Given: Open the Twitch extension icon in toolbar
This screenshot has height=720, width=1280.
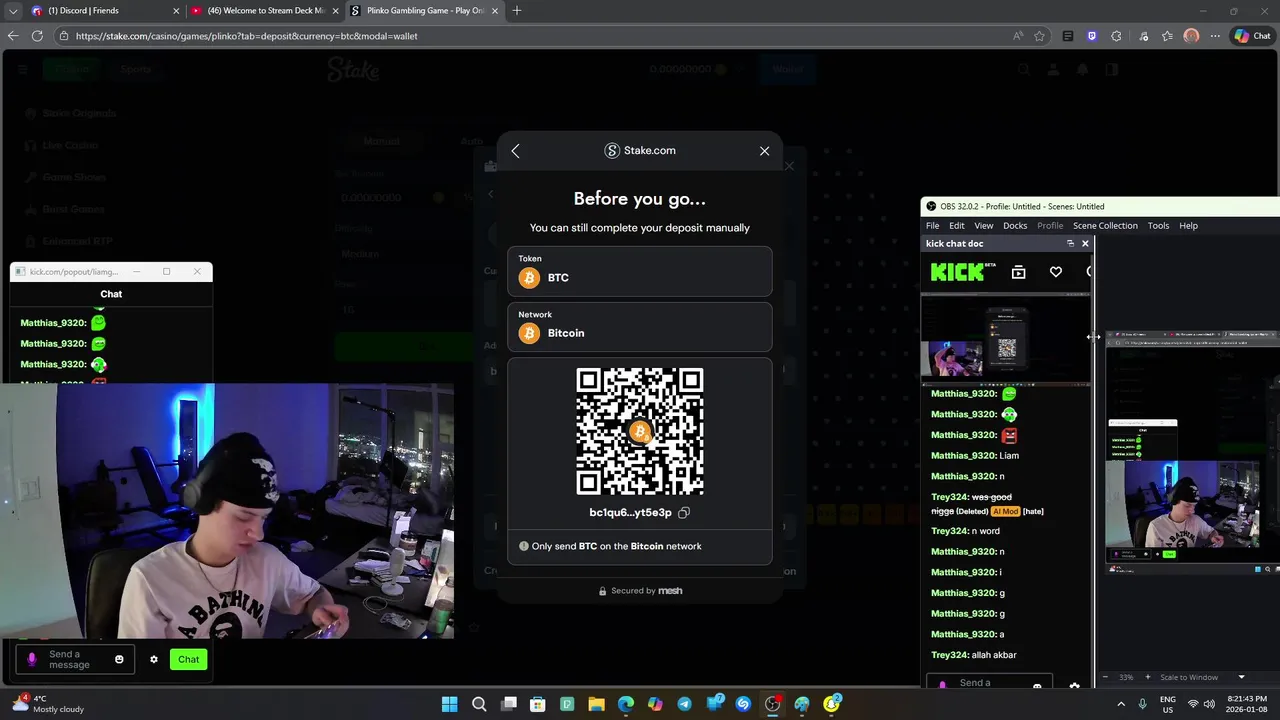Looking at the screenshot, I should 1092,36.
